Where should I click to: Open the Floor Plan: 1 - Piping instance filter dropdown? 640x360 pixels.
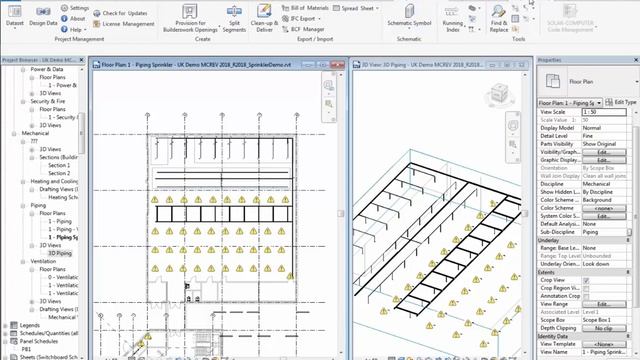tap(599, 103)
